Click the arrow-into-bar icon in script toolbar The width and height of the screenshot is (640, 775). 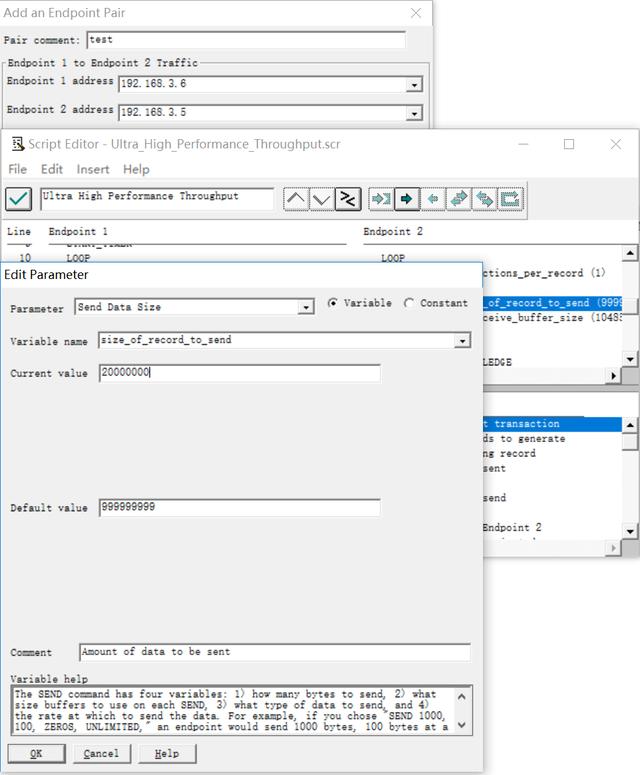point(381,199)
